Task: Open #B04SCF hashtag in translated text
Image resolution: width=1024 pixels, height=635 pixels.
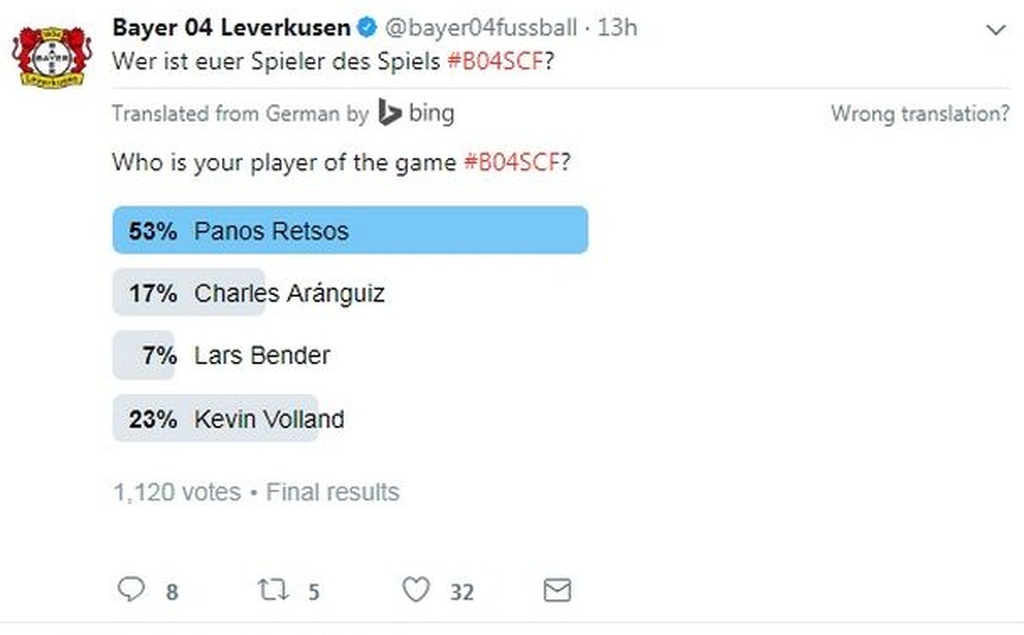Action: click(x=511, y=162)
